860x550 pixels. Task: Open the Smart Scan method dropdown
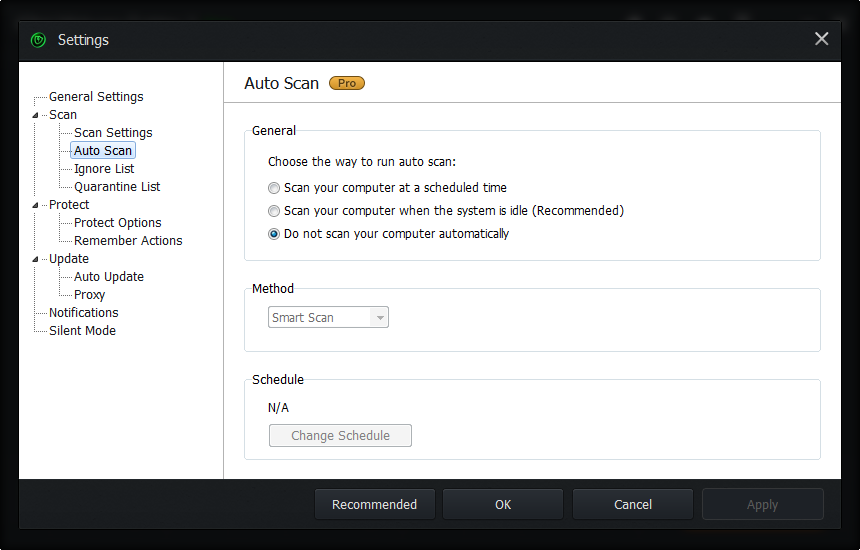pos(328,317)
